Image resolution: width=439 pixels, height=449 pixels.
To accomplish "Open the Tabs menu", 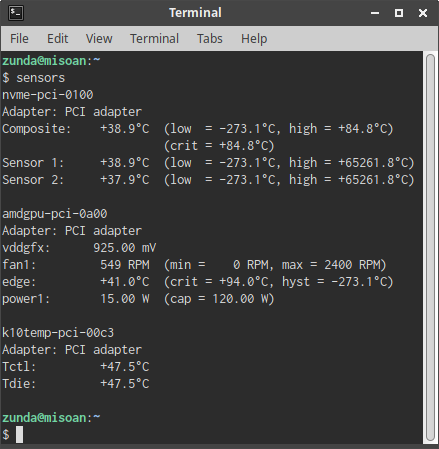I will 209,39.
